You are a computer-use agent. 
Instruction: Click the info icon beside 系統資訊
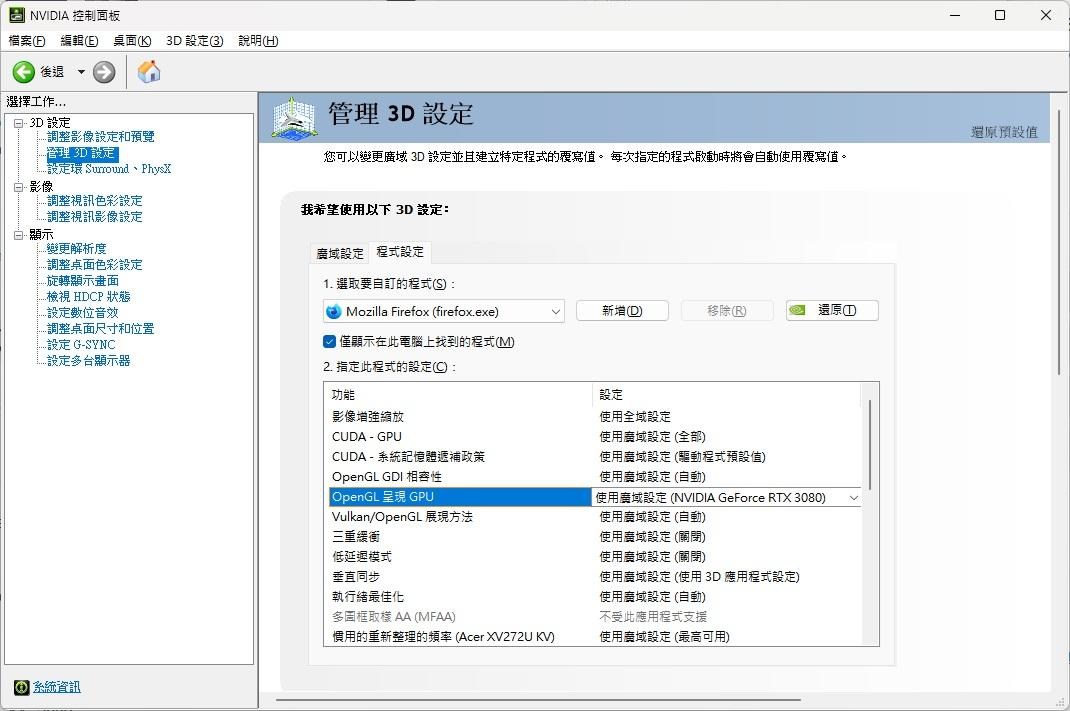pyautogui.click(x=23, y=687)
